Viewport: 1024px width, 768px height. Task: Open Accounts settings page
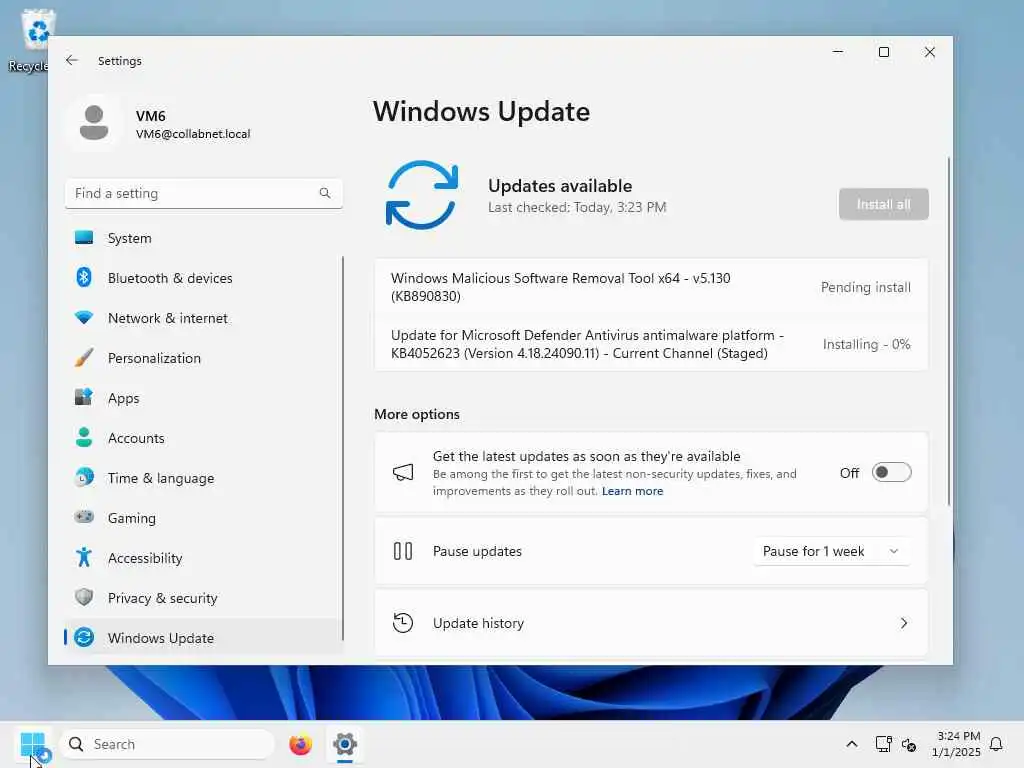204,438
